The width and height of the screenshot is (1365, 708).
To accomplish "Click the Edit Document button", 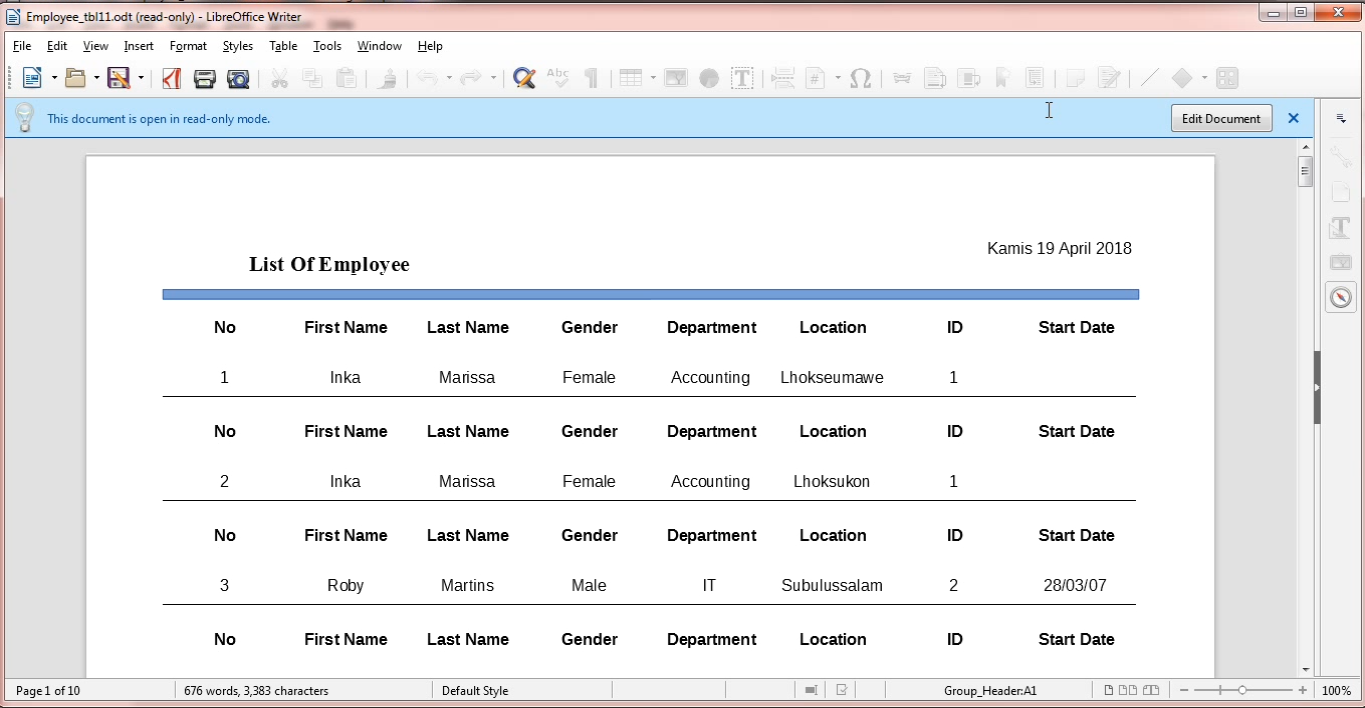I will [1221, 118].
